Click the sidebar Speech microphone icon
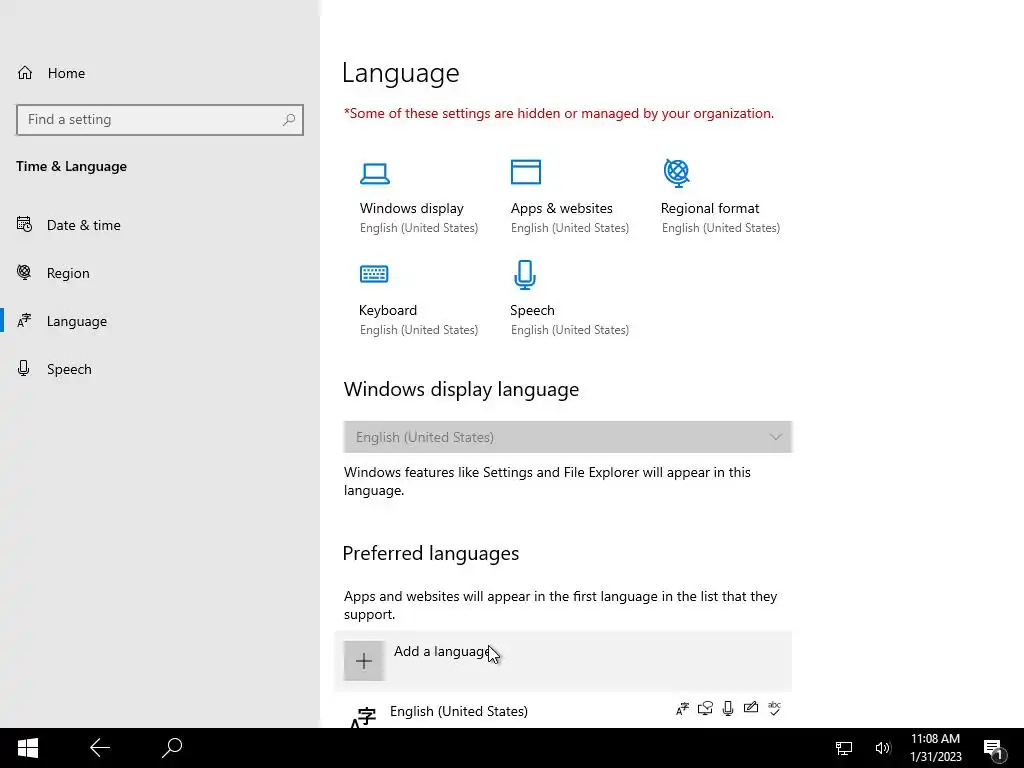The height and width of the screenshot is (768, 1024). (24, 368)
